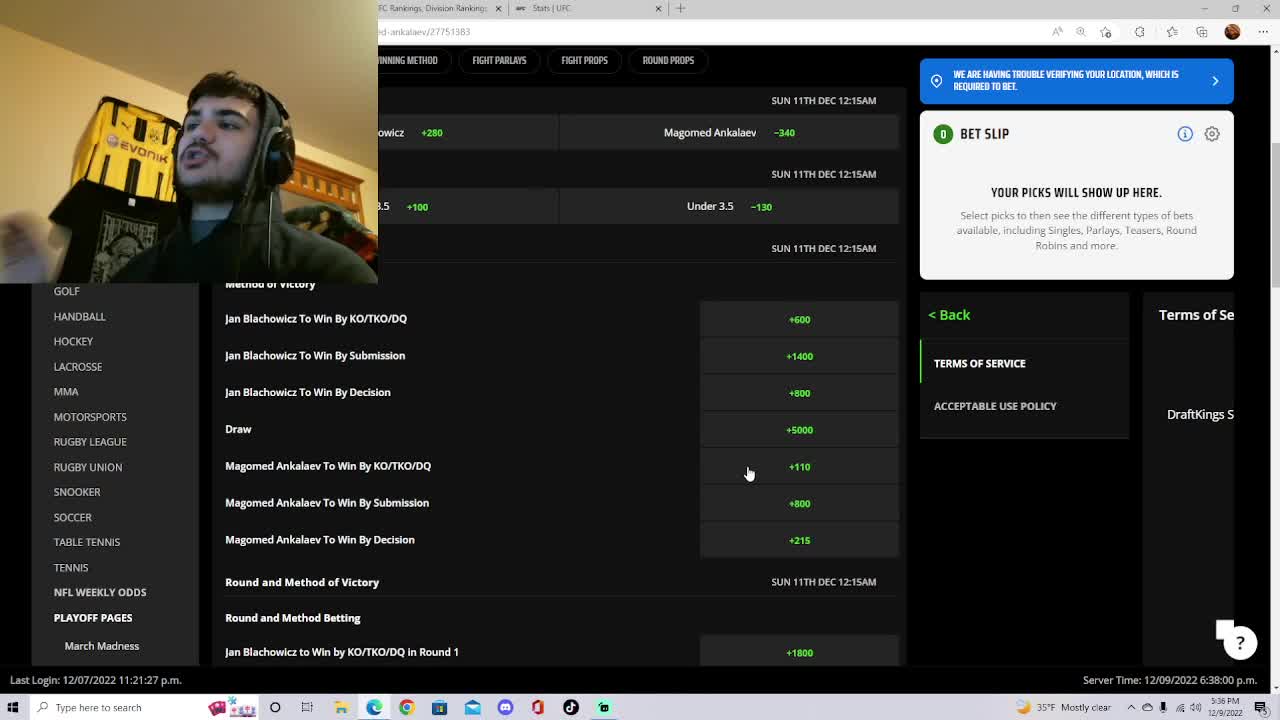Open browser Settings and more menu
Screen dimensions: 1280x720
1261,32
